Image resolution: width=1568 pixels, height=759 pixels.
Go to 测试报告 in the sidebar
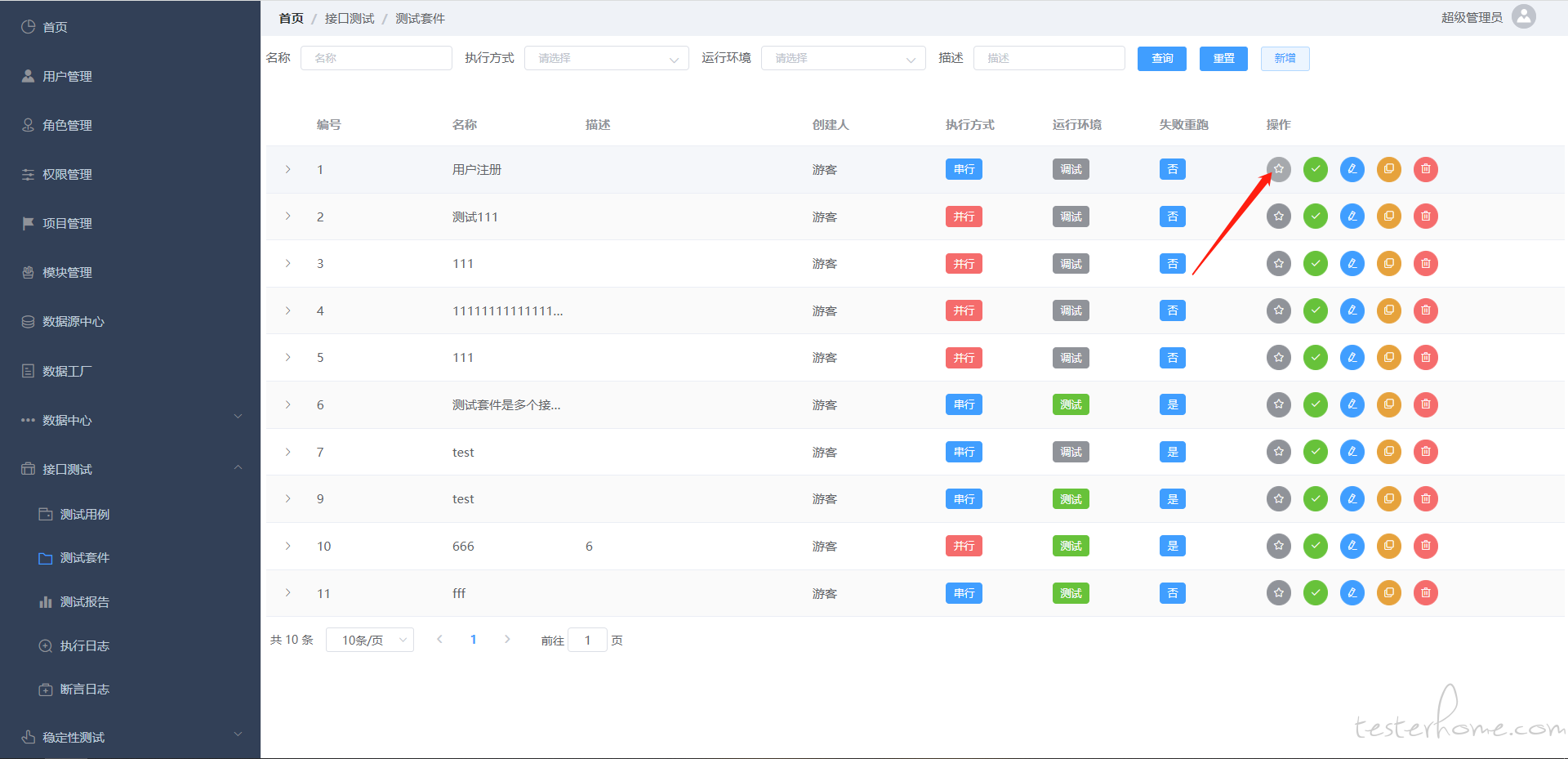click(84, 601)
